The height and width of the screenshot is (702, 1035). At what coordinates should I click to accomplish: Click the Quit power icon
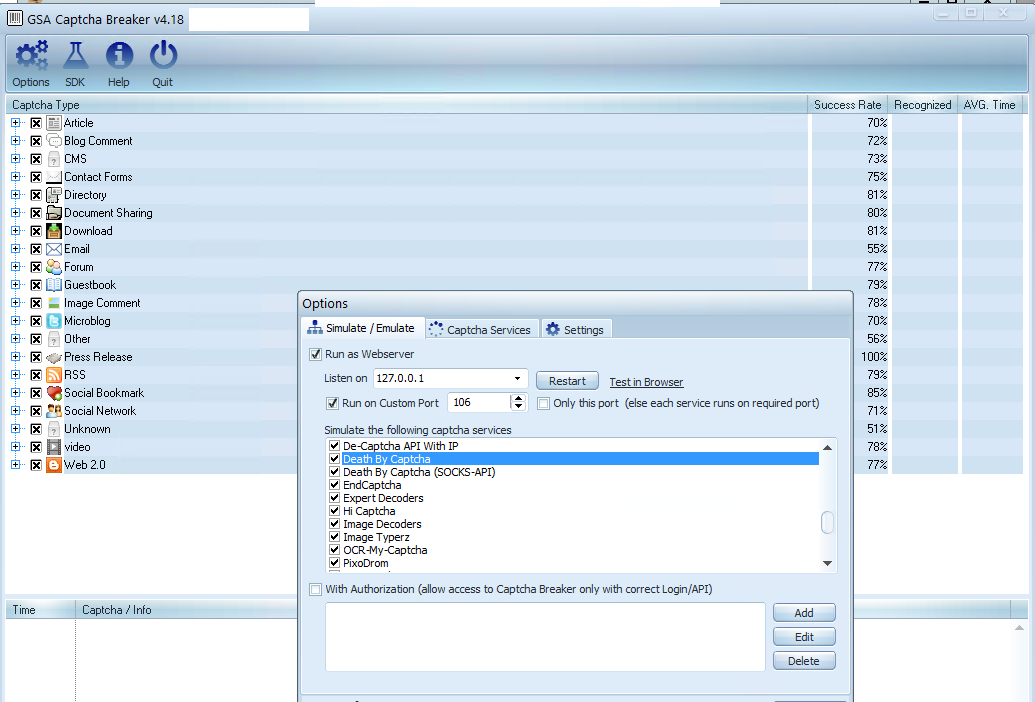[163, 56]
